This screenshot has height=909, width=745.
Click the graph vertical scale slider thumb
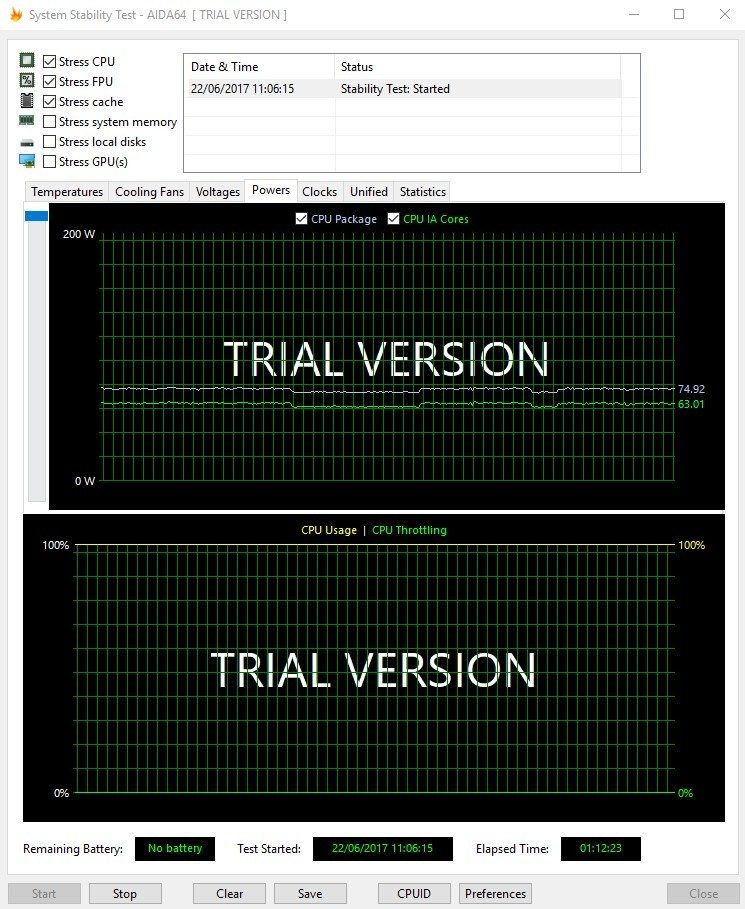37,216
